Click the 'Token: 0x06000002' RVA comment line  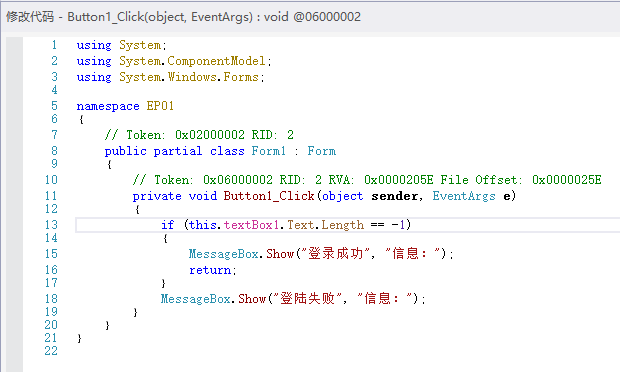[367, 180]
